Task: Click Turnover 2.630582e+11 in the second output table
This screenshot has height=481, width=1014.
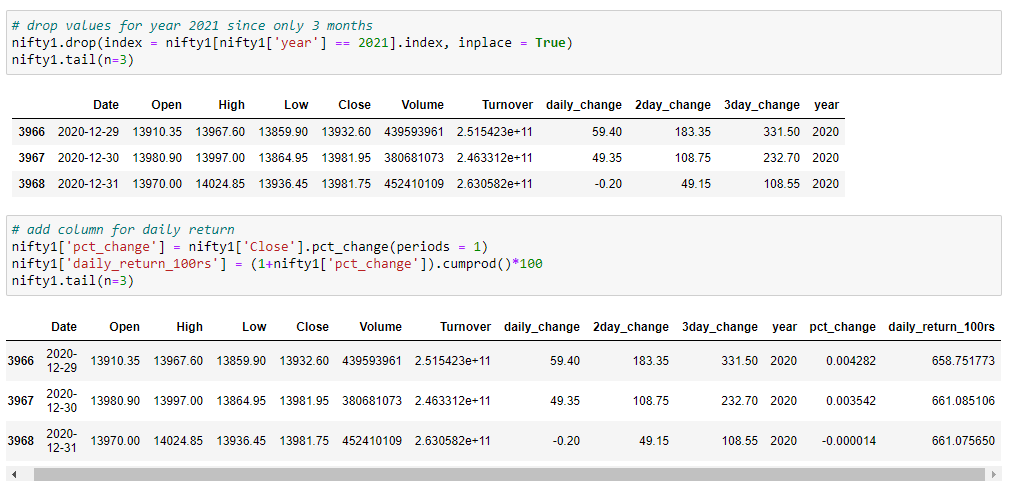Action: click(453, 441)
